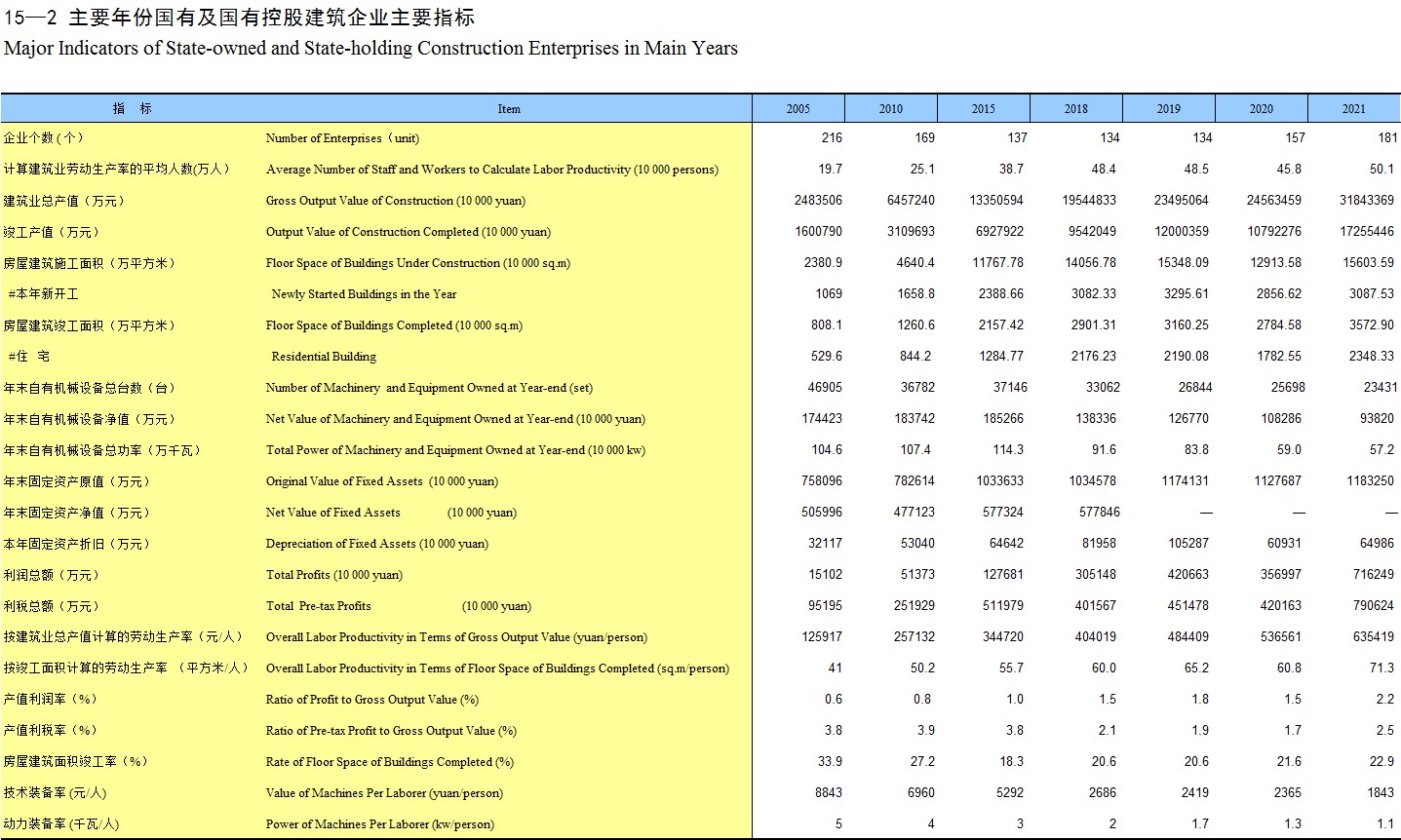Image resolution: width=1401 pixels, height=840 pixels.
Task: Click the '技术装备率 (元/人)' cell
Action: 55,793
